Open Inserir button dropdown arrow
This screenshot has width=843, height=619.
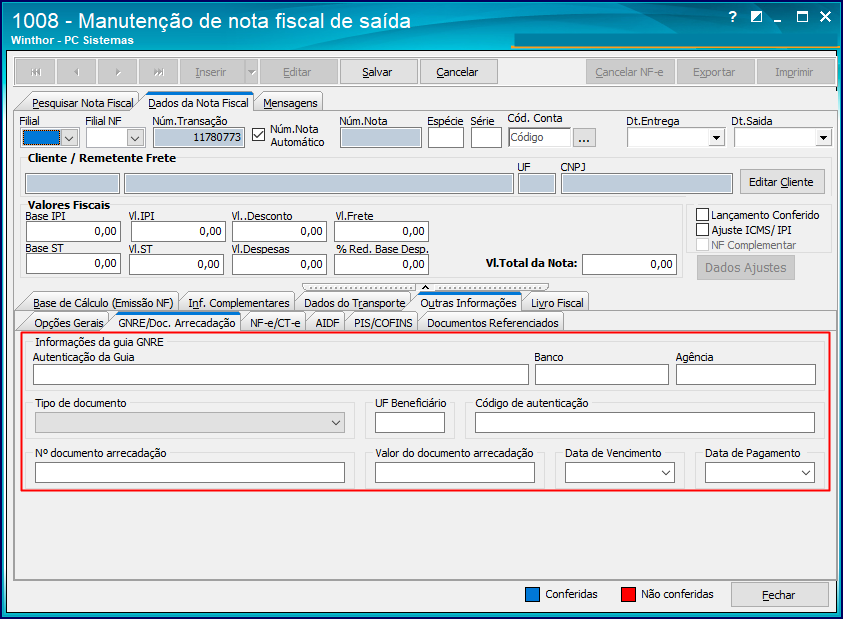251,72
